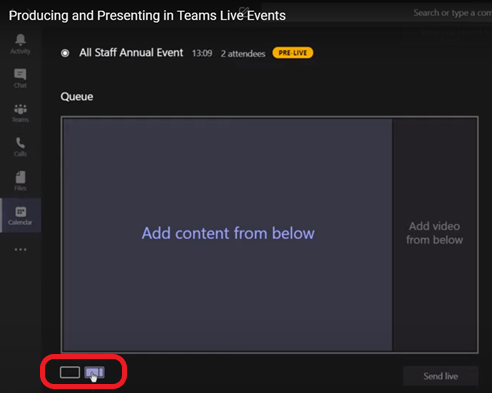Viewport: 492px width, 393px height.
Task: Click the Send live button
Action: [441, 376]
